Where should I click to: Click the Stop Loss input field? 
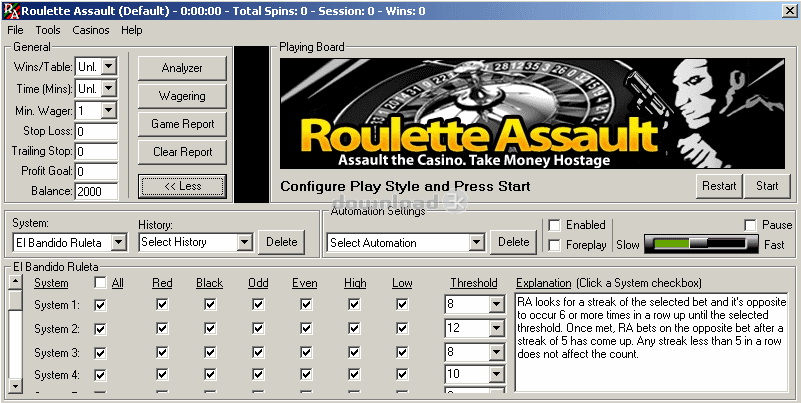click(97, 131)
